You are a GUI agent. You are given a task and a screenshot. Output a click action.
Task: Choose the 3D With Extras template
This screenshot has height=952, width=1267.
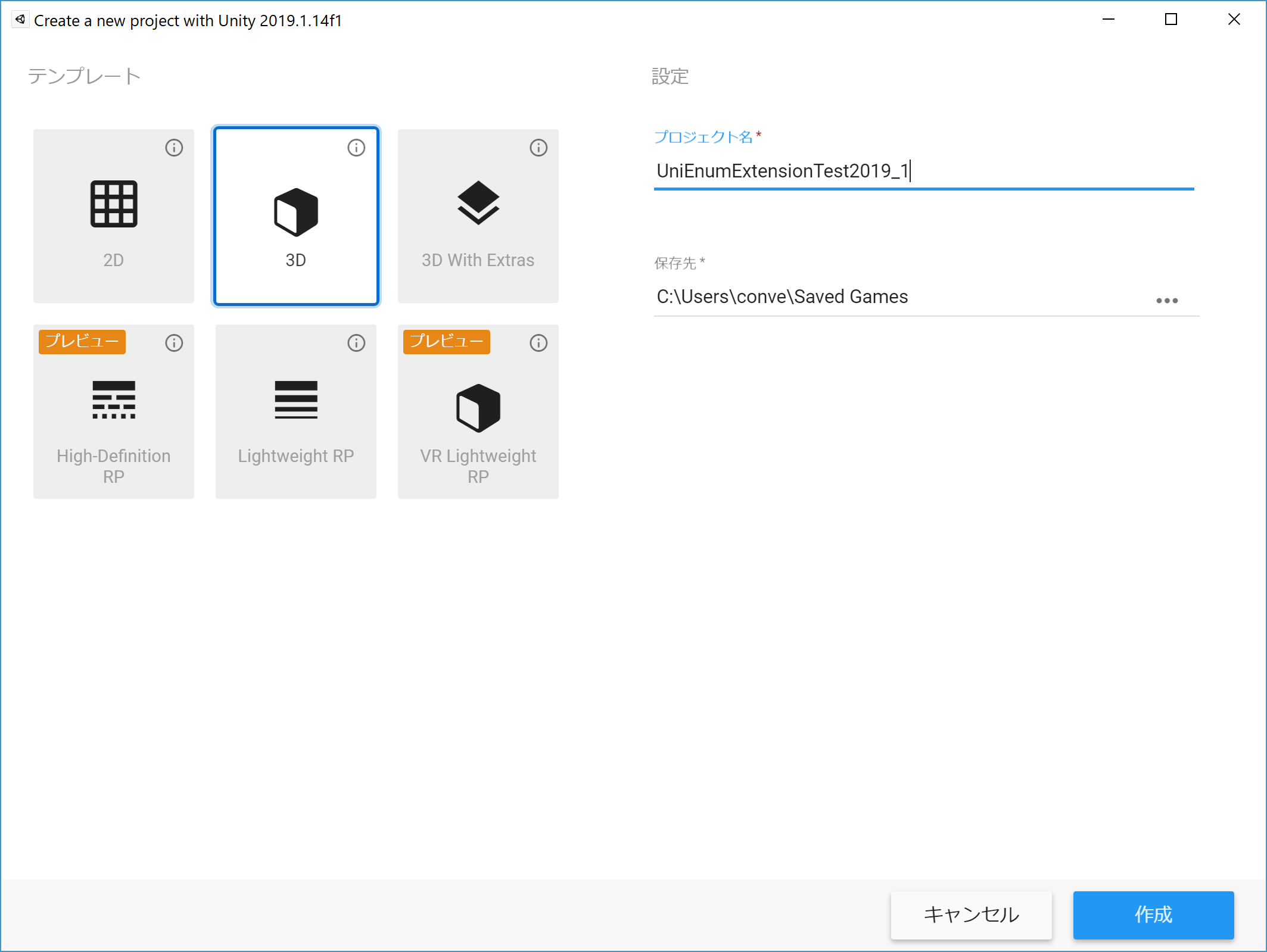[478, 216]
